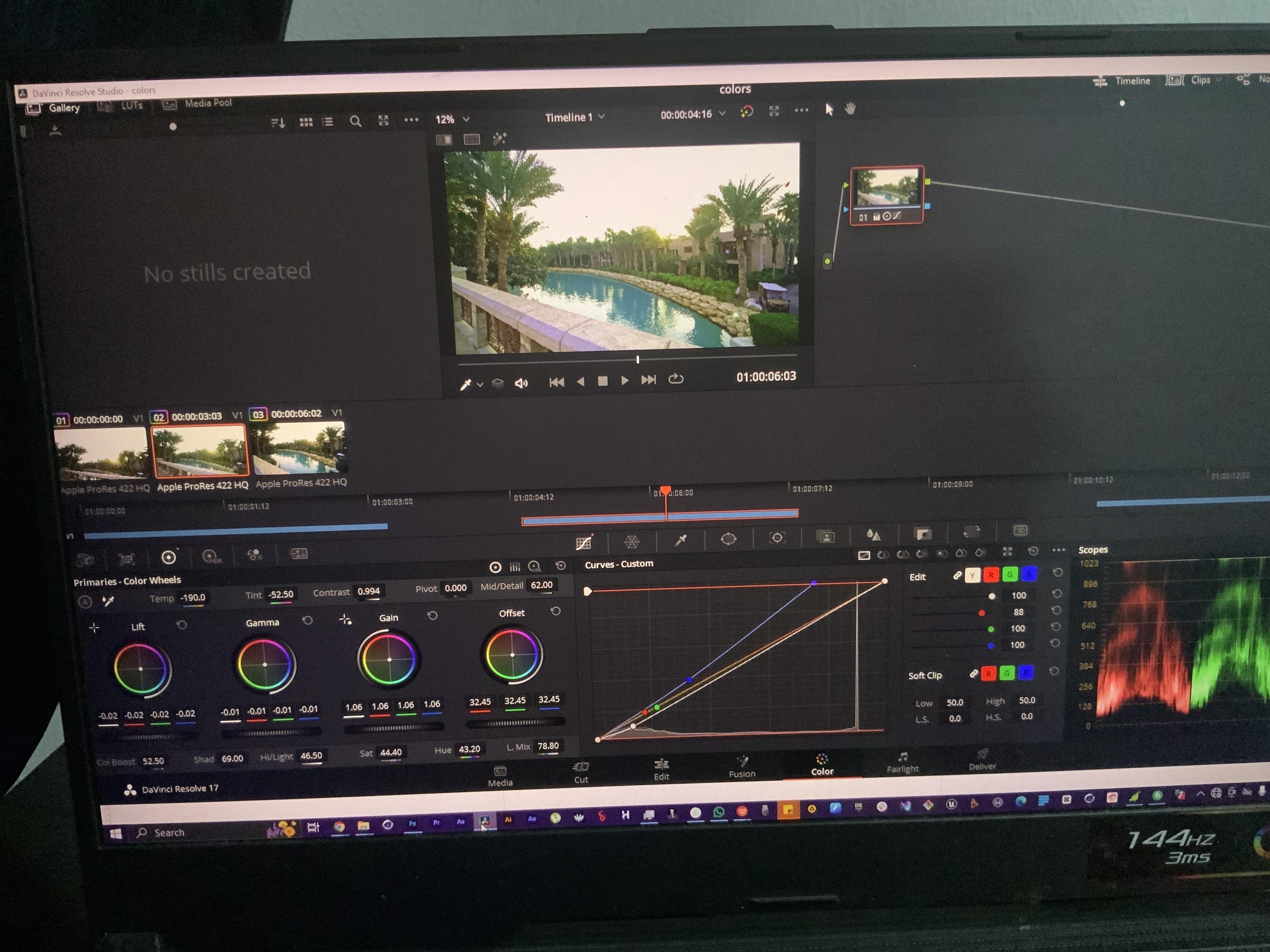
Task: Open the 00:00:04:16 timecode dropdown
Action: (693, 114)
